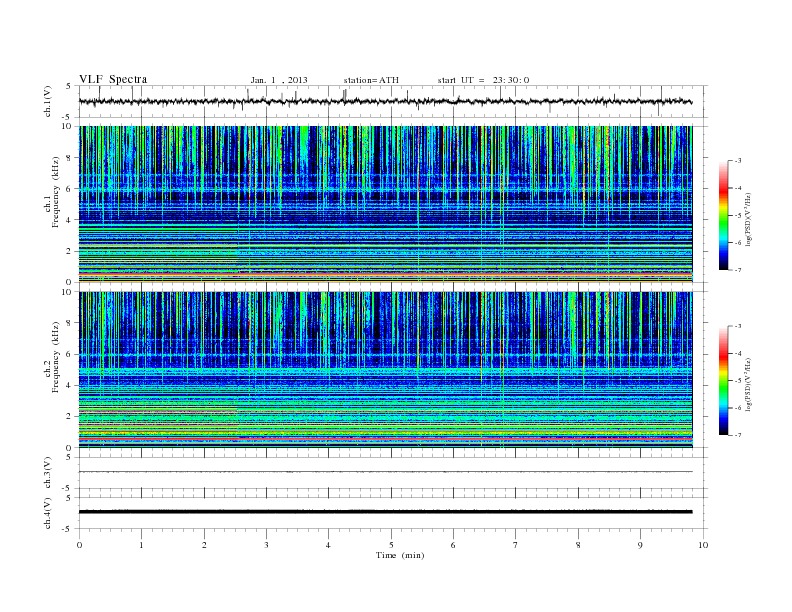The image size is (792, 612).
Task: Click the time axis tick label "7"
Action: tap(516, 545)
